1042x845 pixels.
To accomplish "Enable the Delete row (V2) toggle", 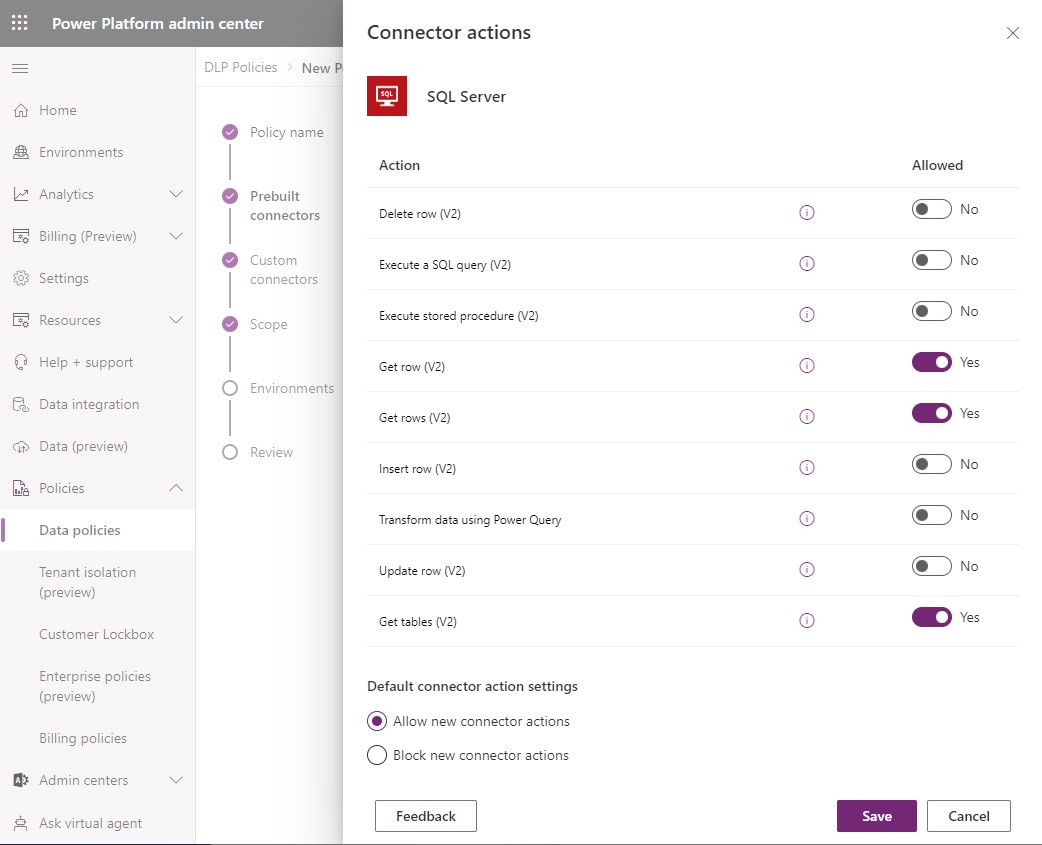I will tap(931, 209).
